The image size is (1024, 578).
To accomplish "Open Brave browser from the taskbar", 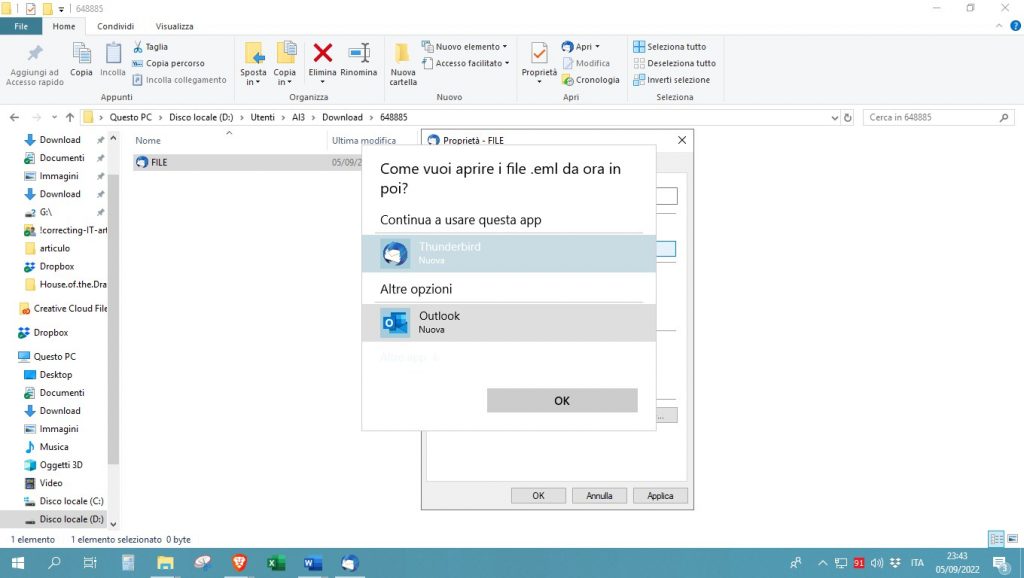I will tap(238, 563).
